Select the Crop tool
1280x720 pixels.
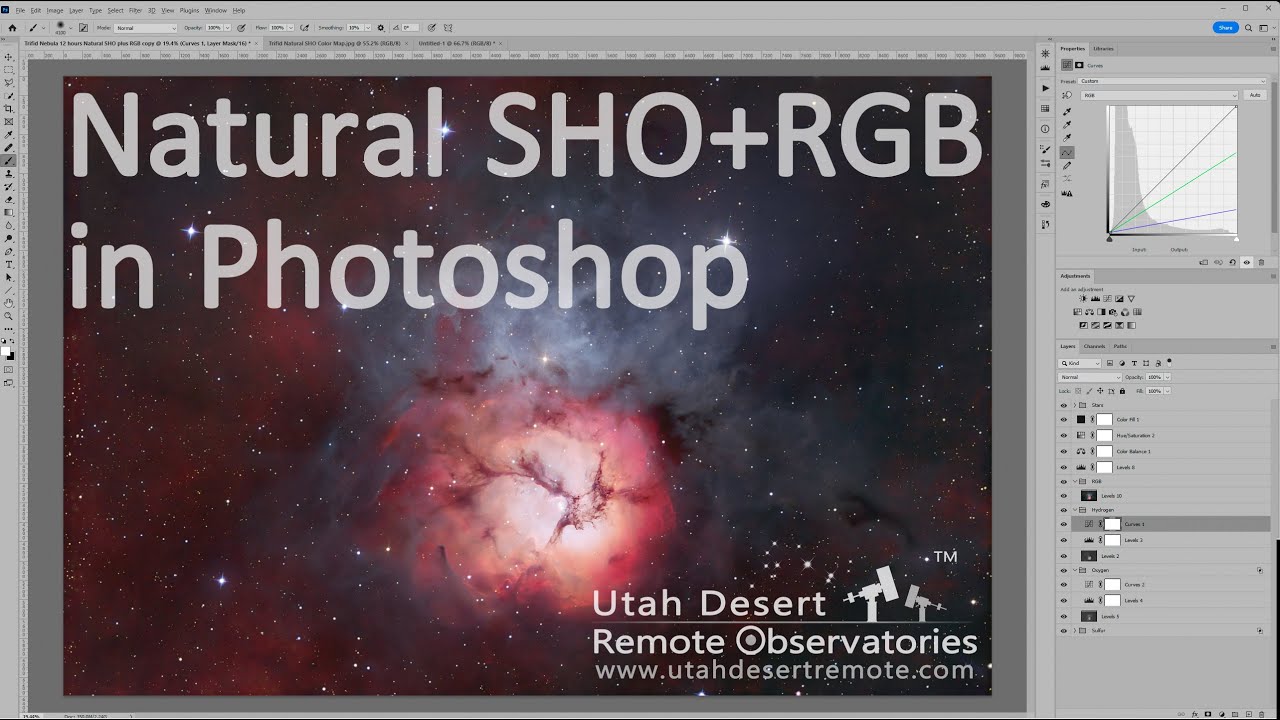tap(9, 109)
